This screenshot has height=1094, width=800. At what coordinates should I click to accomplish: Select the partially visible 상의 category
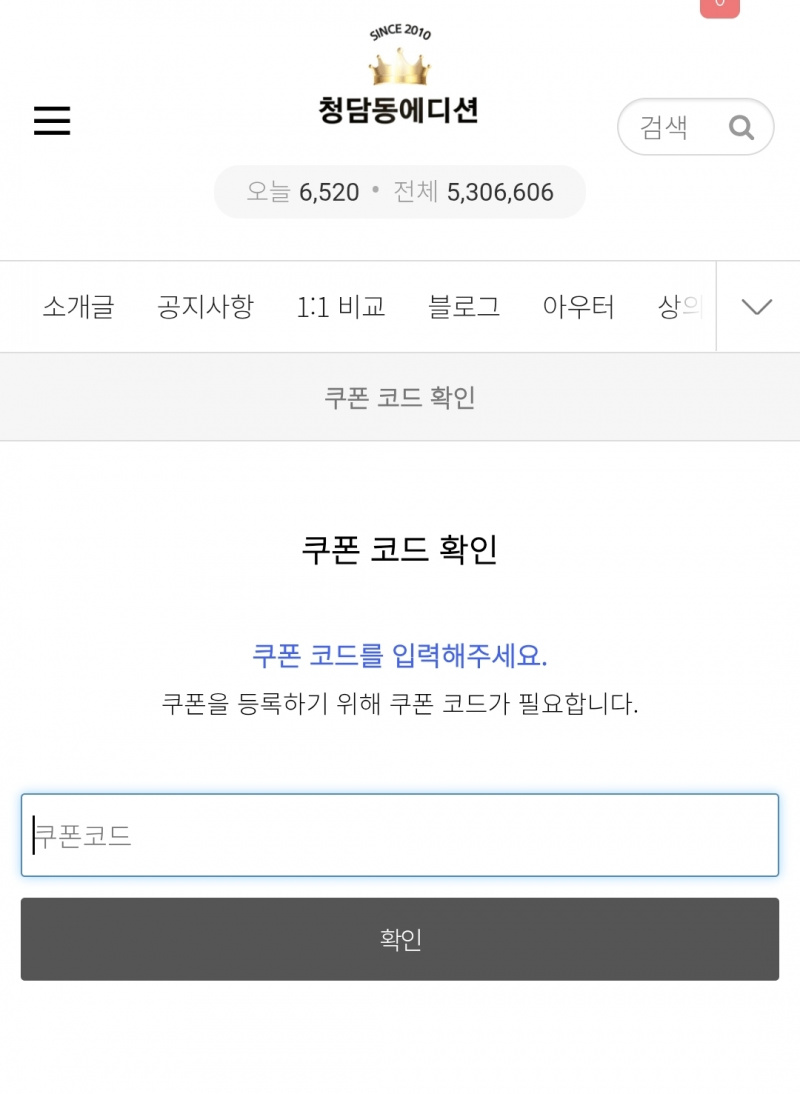[682, 307]
